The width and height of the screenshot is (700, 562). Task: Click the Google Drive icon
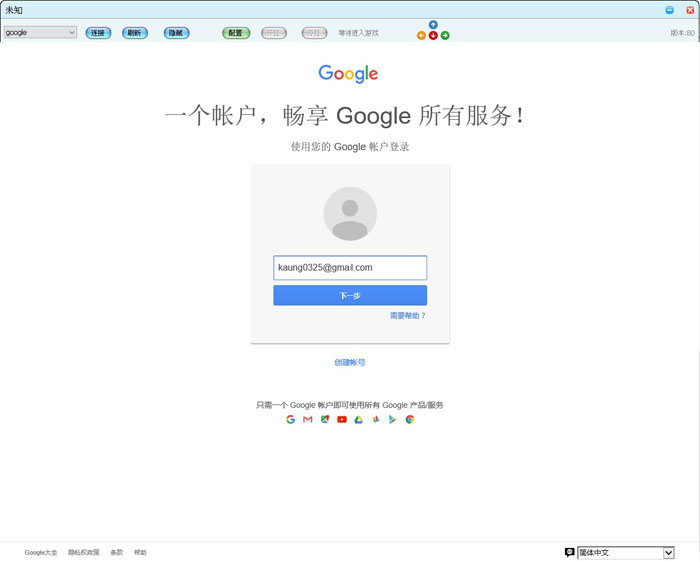point(359,419)
